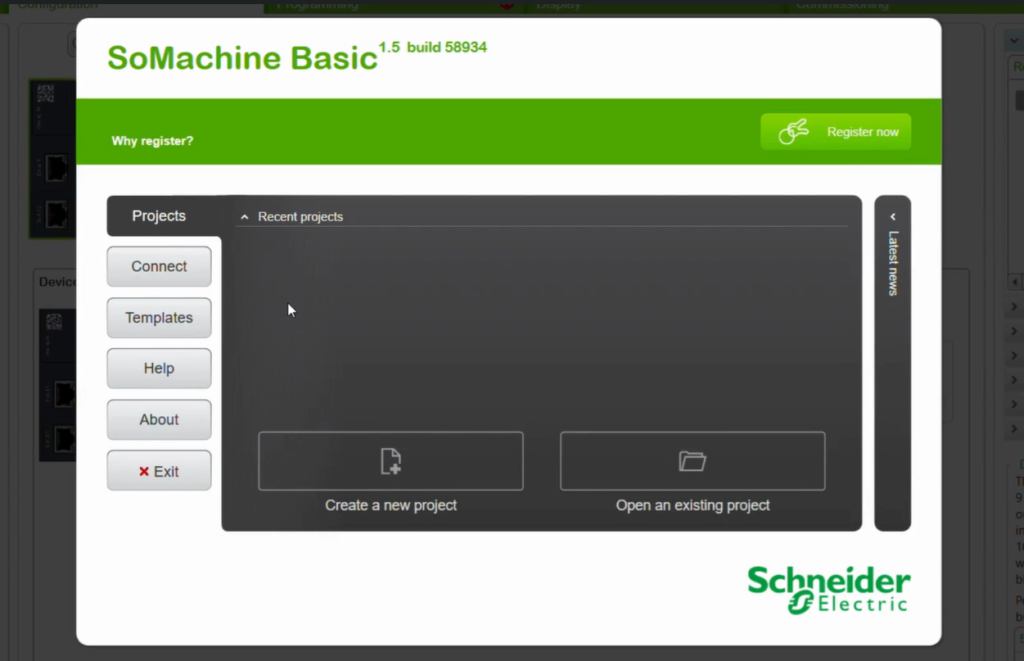This screenshot has width=1024, height=661.
Task: Open the Help section
Action: coord(159,369)
